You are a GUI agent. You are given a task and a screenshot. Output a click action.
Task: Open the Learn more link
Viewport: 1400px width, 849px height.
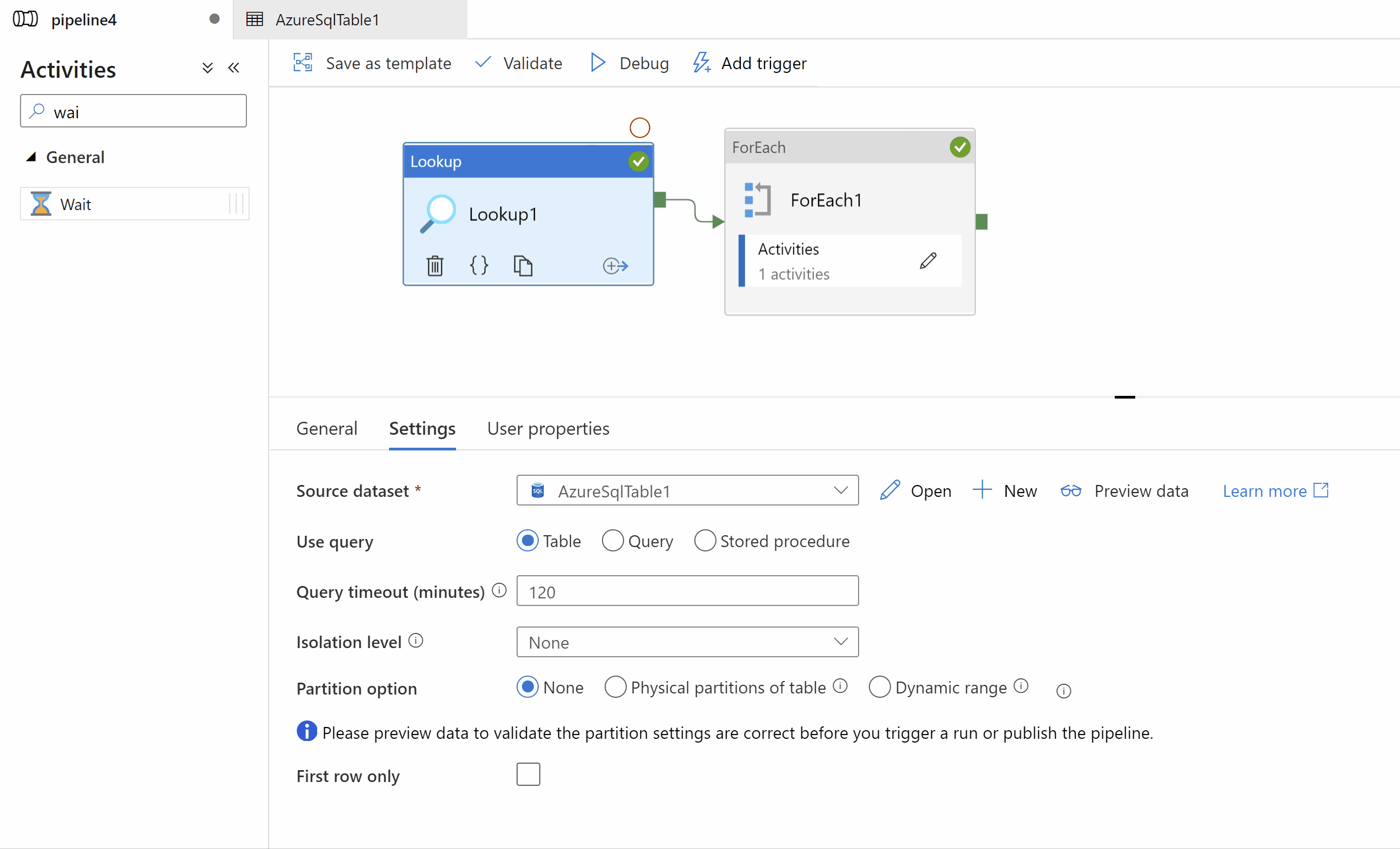(x=1276, y=491)
